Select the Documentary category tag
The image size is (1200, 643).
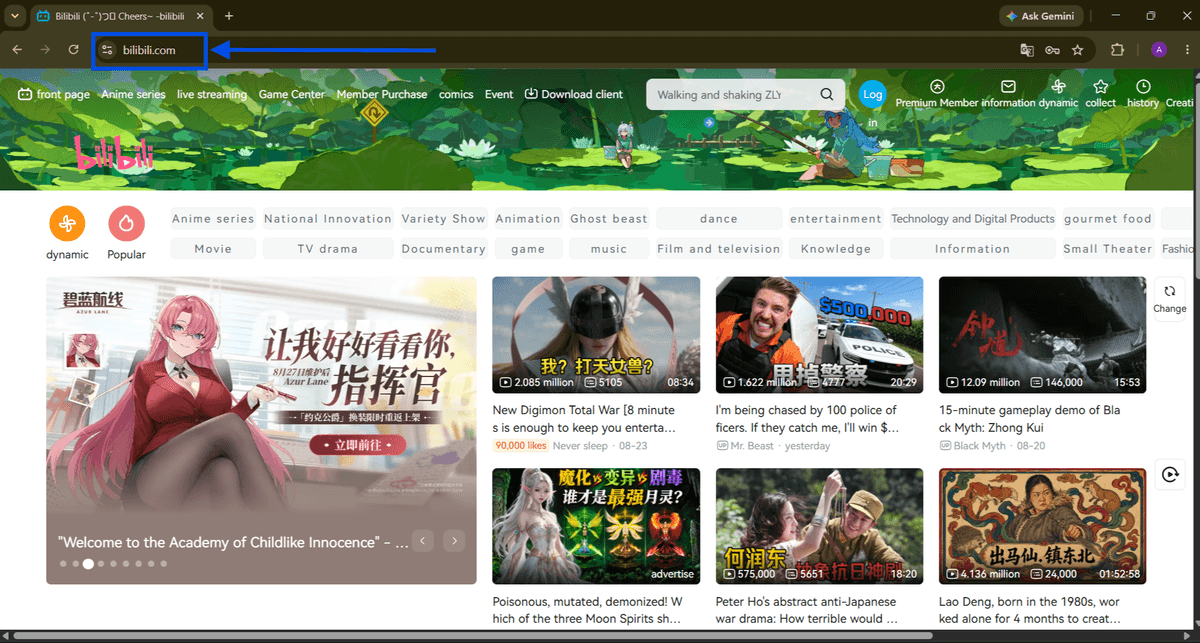[443, 249]
